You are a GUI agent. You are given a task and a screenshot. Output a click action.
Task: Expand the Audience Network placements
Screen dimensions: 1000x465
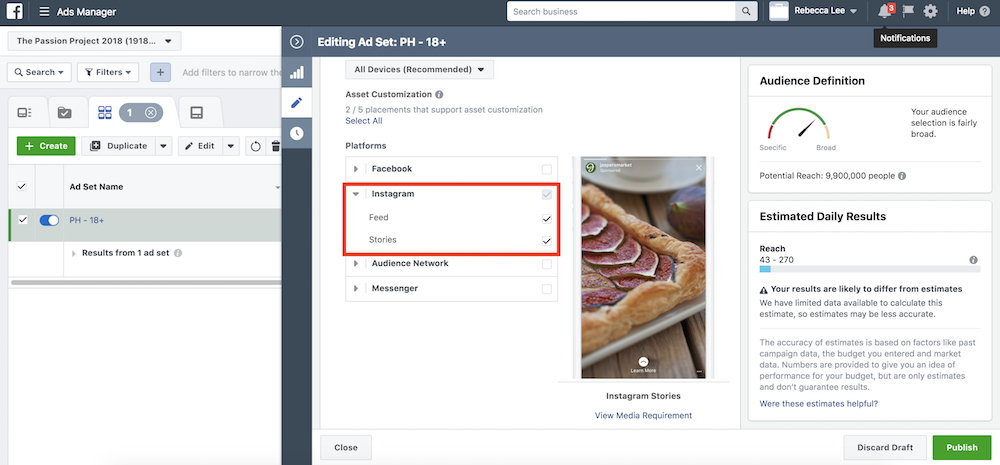[x=356, y=263]
